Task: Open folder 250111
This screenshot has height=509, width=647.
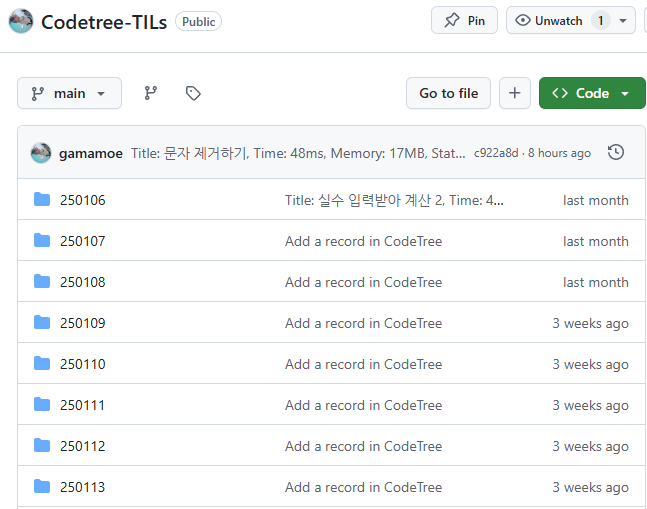Action: (x=82, y=405)
